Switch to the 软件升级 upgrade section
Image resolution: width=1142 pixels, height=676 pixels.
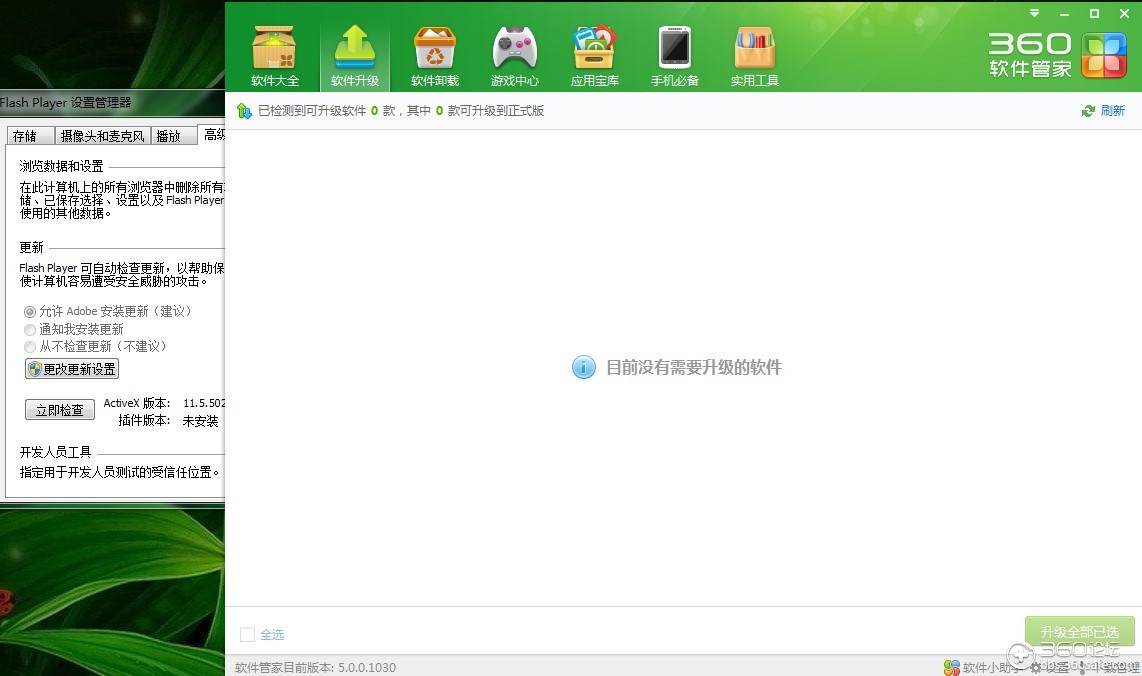point(355,56)
